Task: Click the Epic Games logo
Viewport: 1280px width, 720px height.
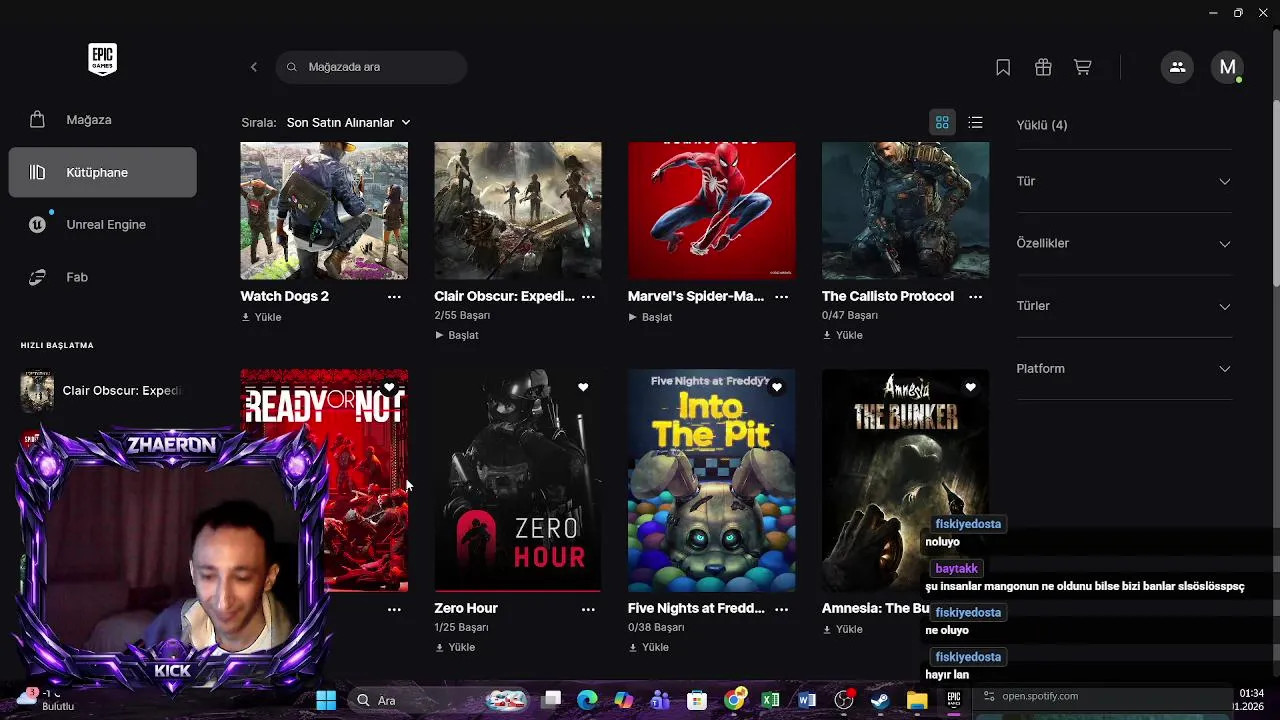Action: [x=102, y=60]
